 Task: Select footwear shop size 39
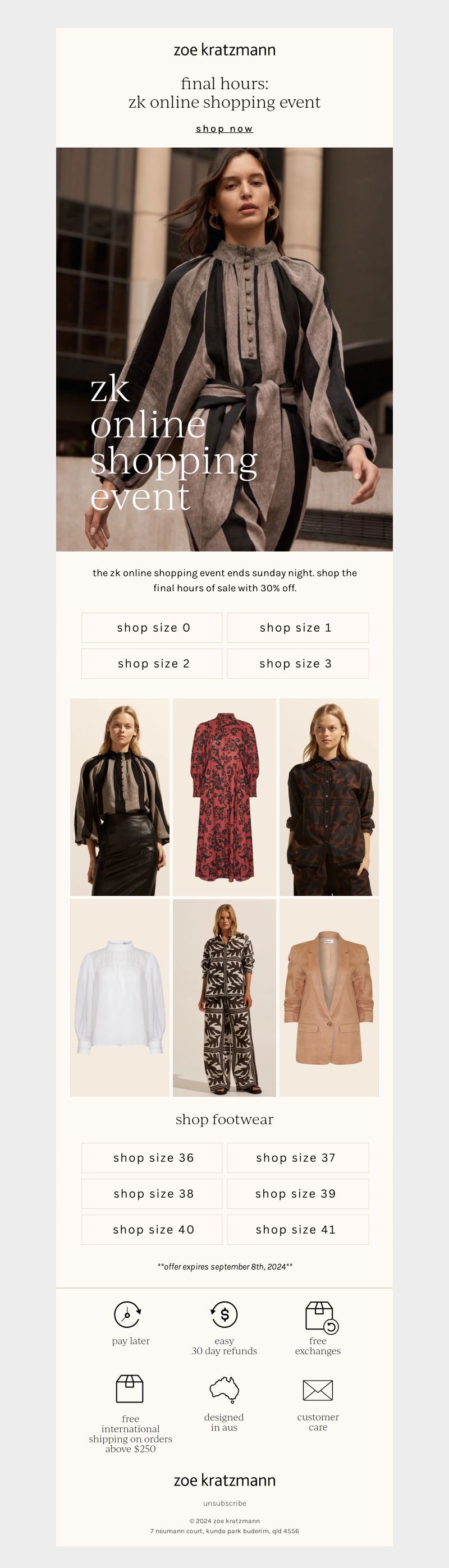coord(298,1194)
